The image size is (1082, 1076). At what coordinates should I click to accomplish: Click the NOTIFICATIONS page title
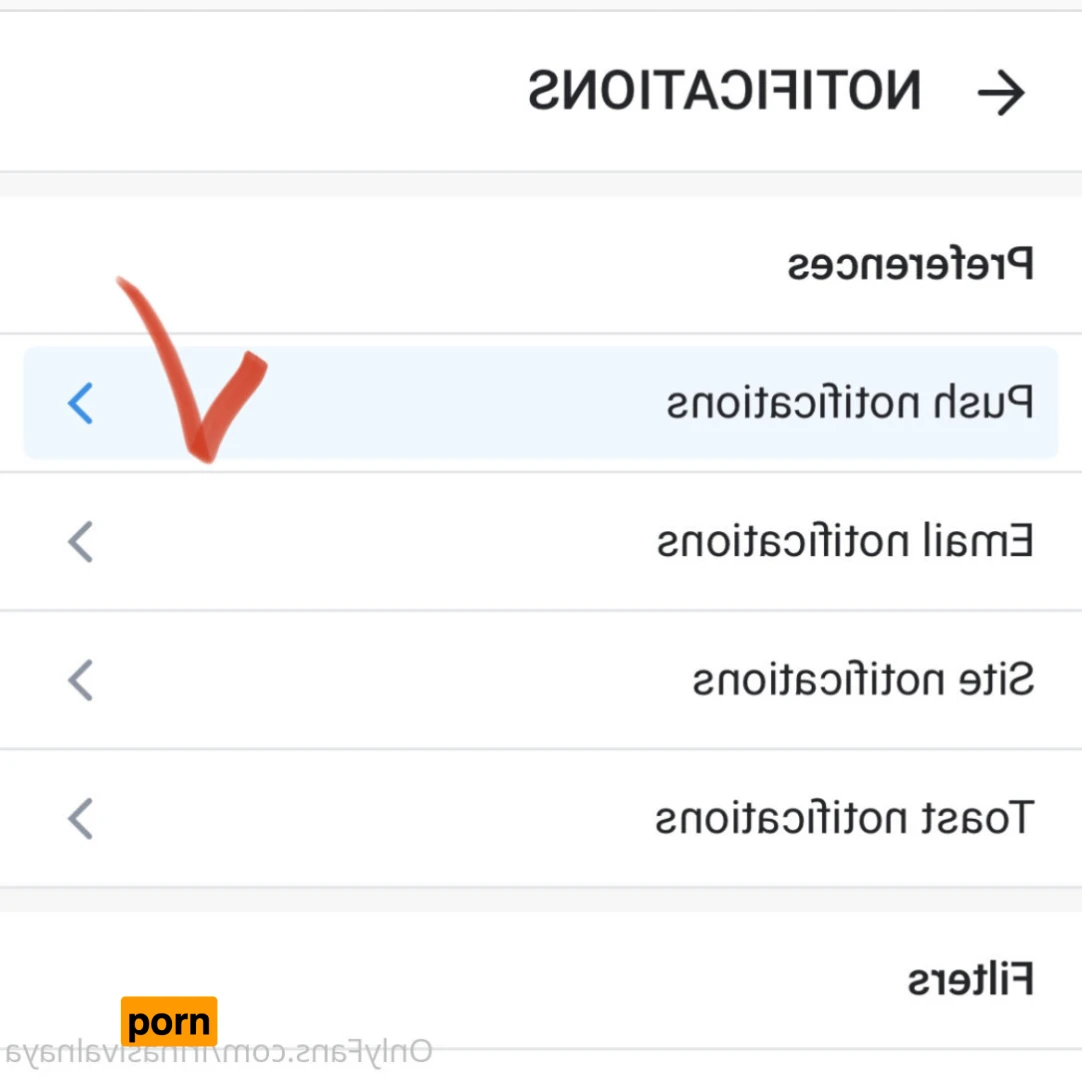[724, 92]
